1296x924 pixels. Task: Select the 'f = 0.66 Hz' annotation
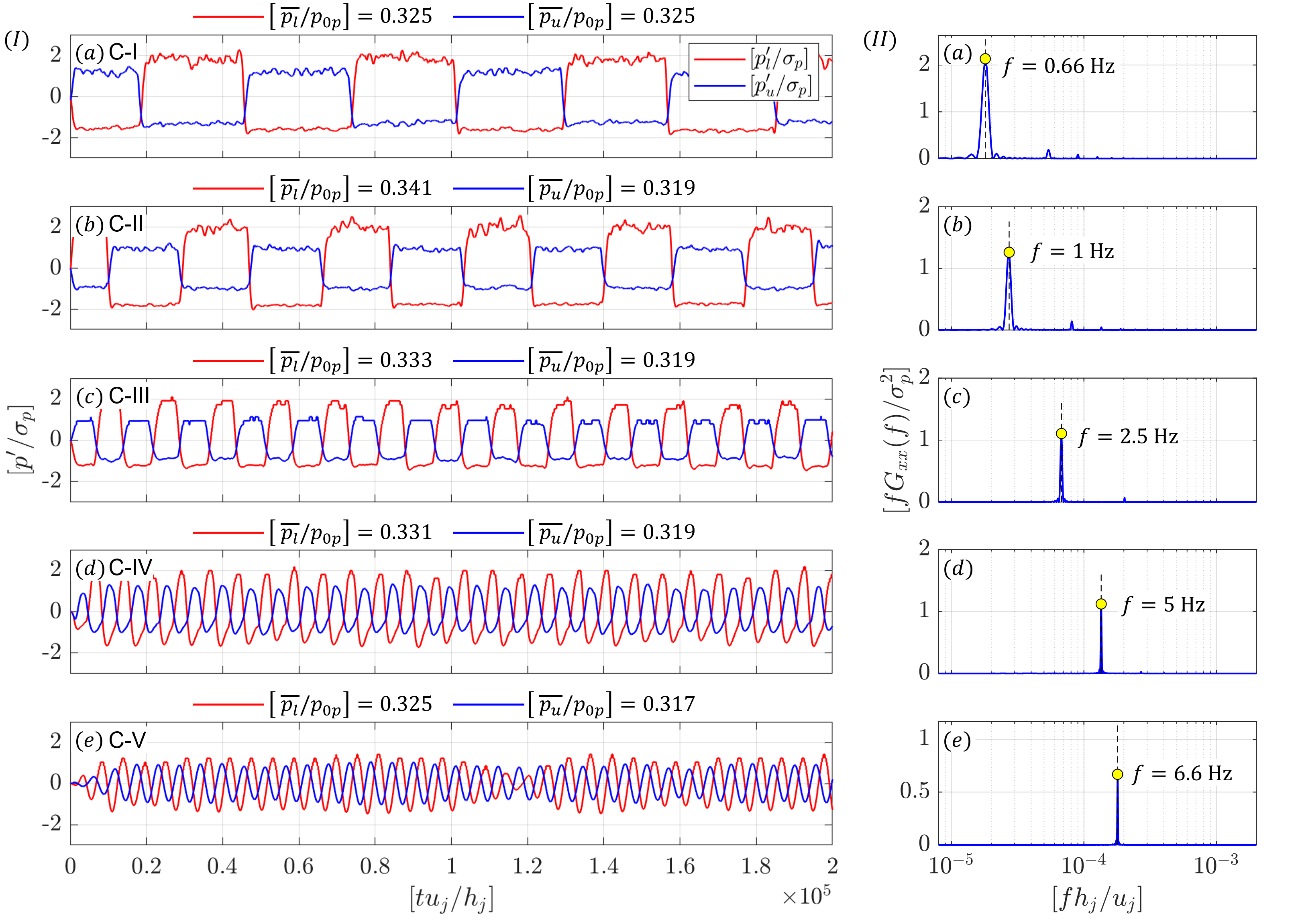1059,67
